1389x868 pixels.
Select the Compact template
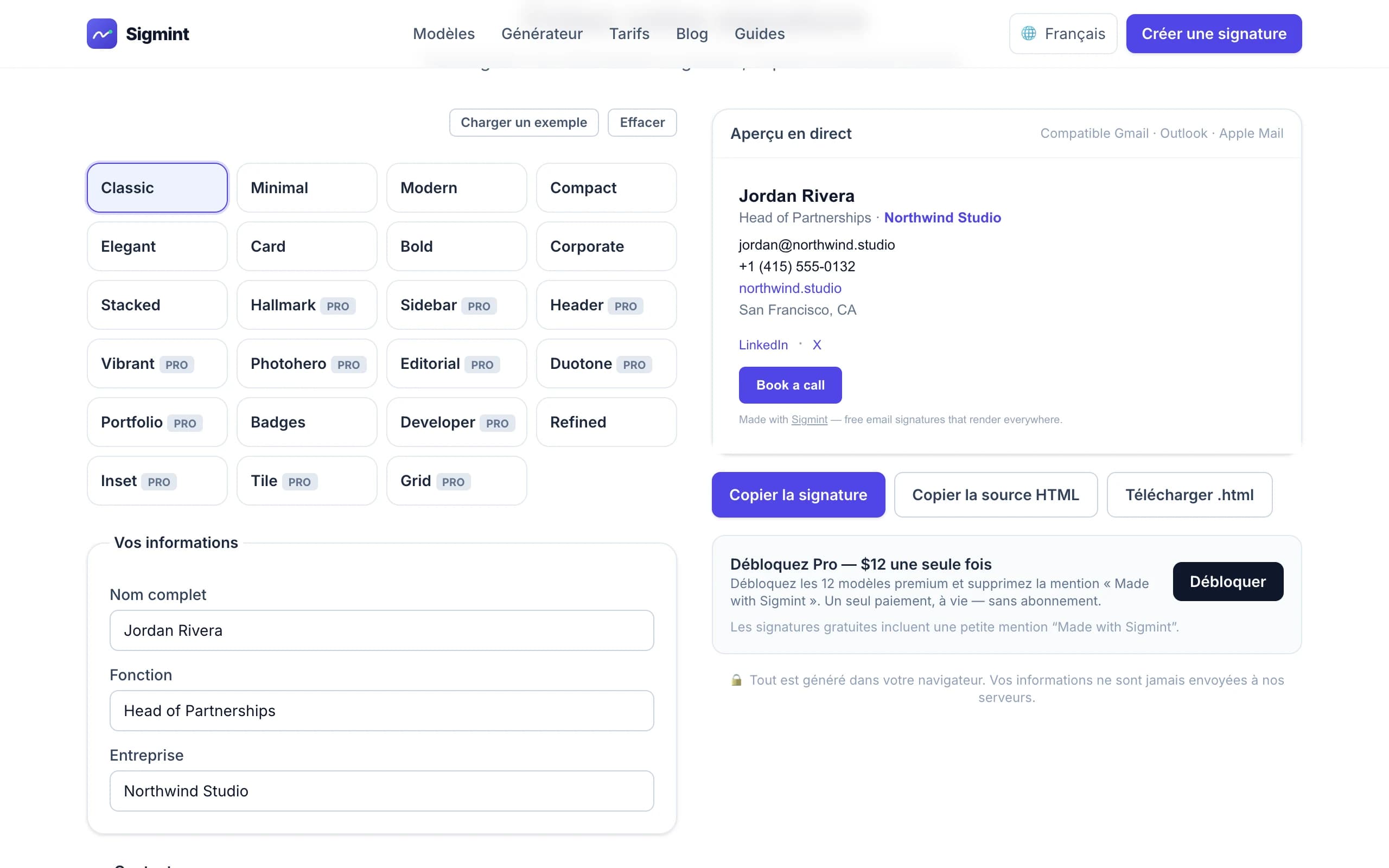(606, 188)
